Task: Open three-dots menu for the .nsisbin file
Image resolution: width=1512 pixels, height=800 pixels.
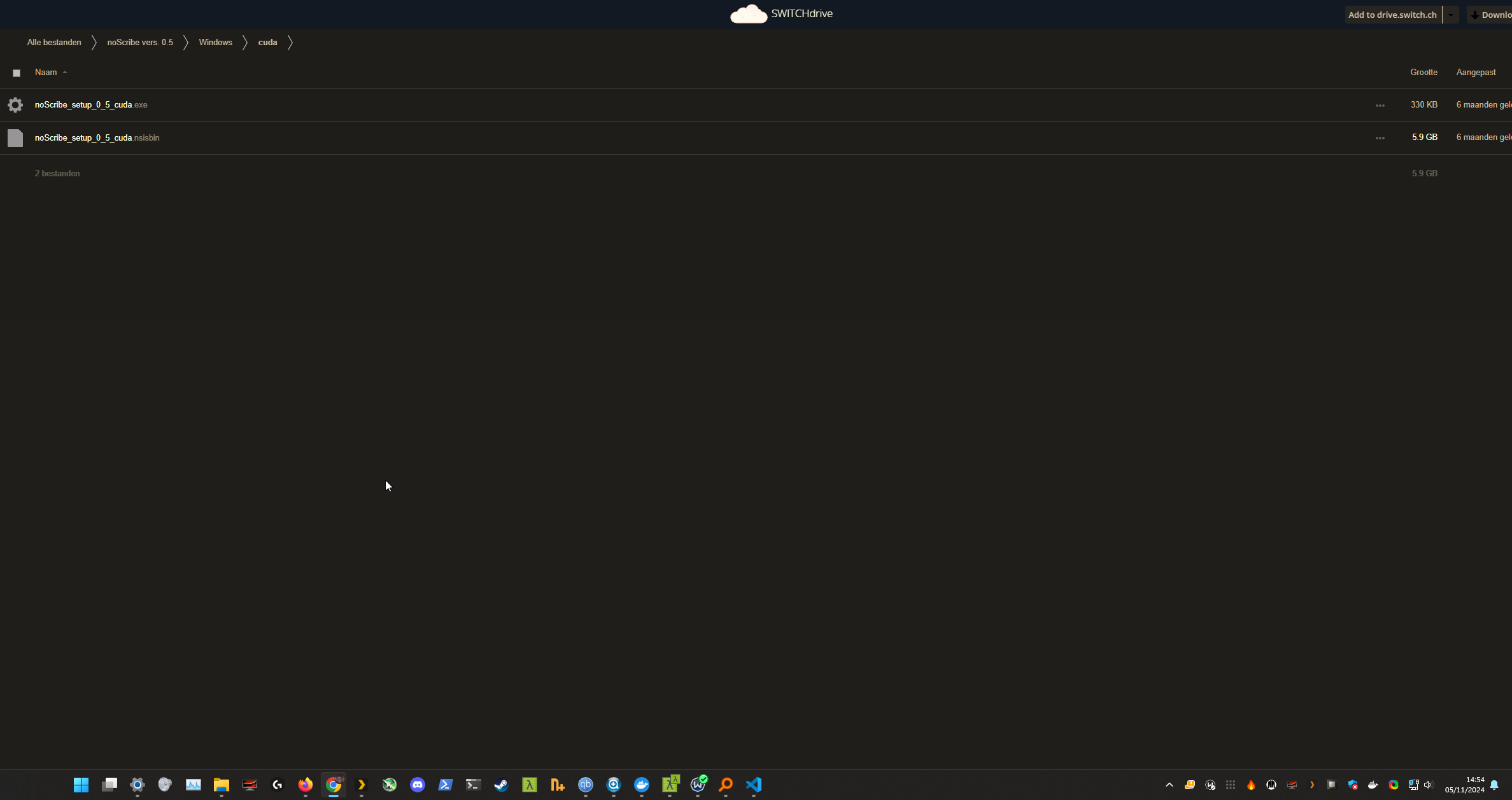Action: (1380, 137)
